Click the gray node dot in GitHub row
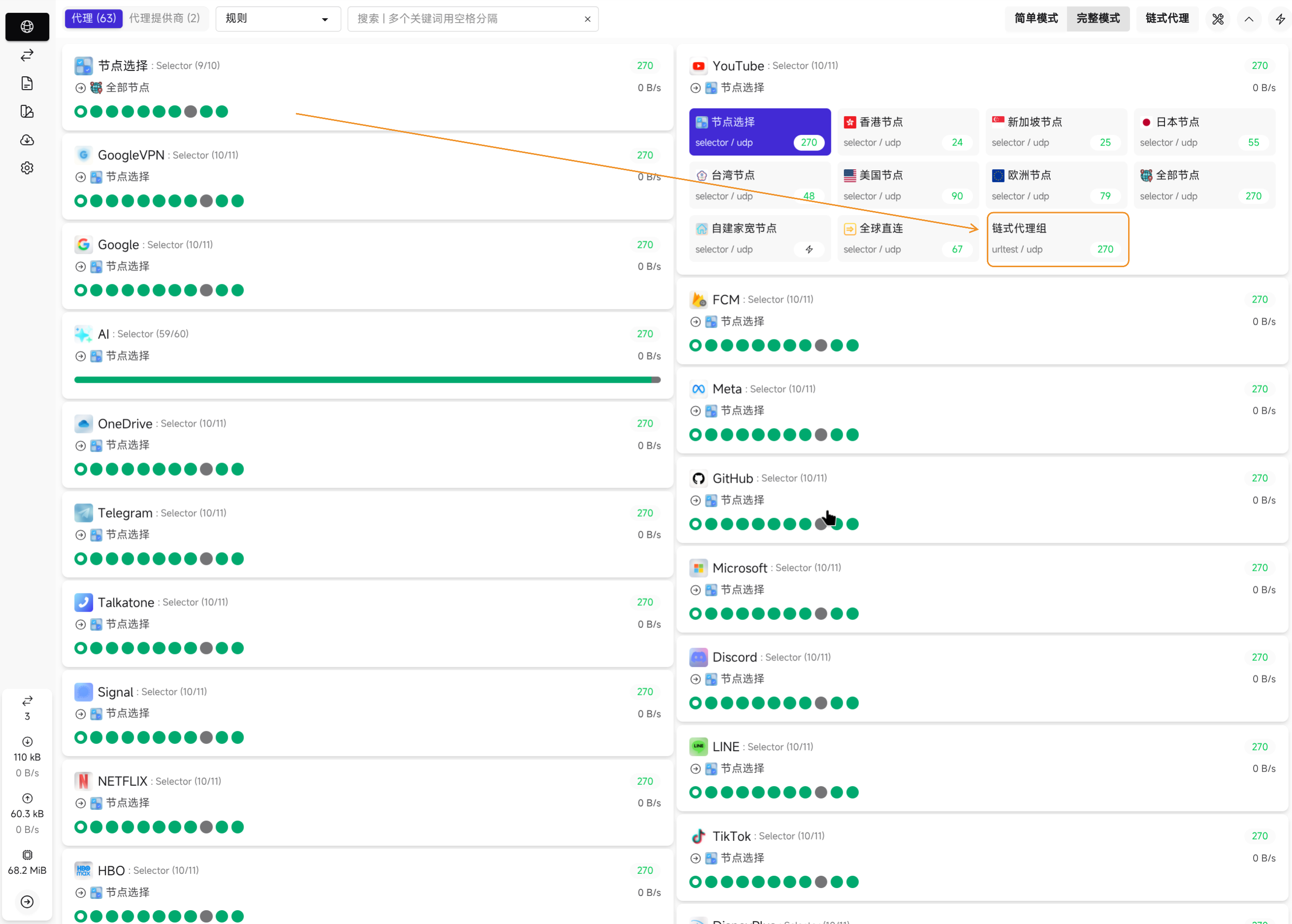Screen dimensions: 1292x924 pos(820,524)
